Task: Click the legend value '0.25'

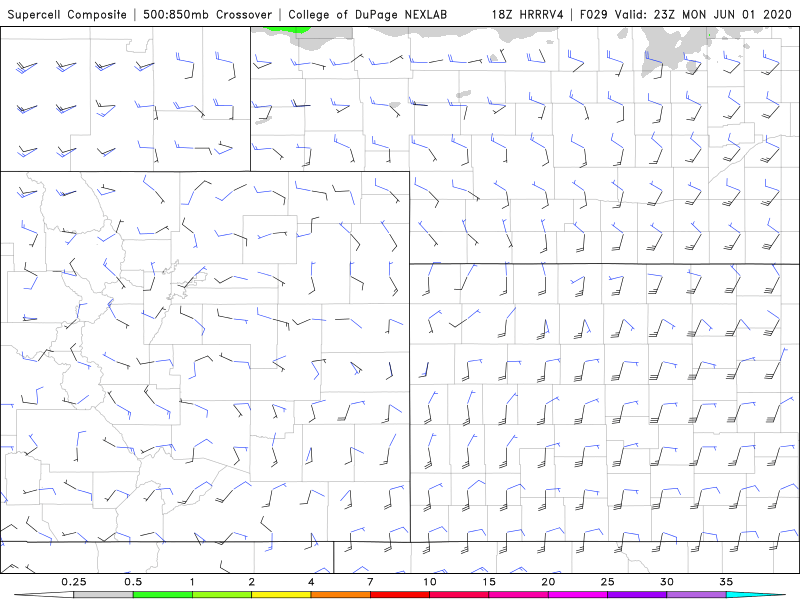Action: click(74, 582)
